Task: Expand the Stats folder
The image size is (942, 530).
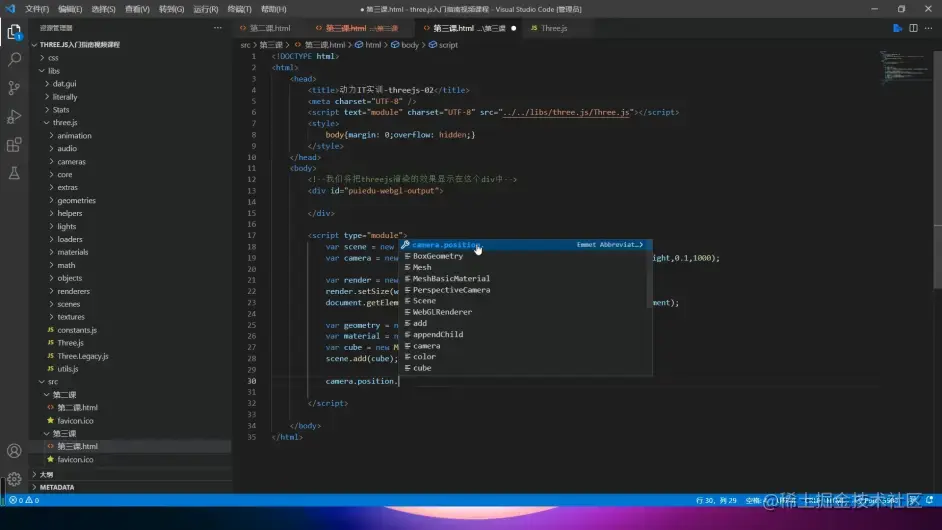Action: [x=61, y=109]
